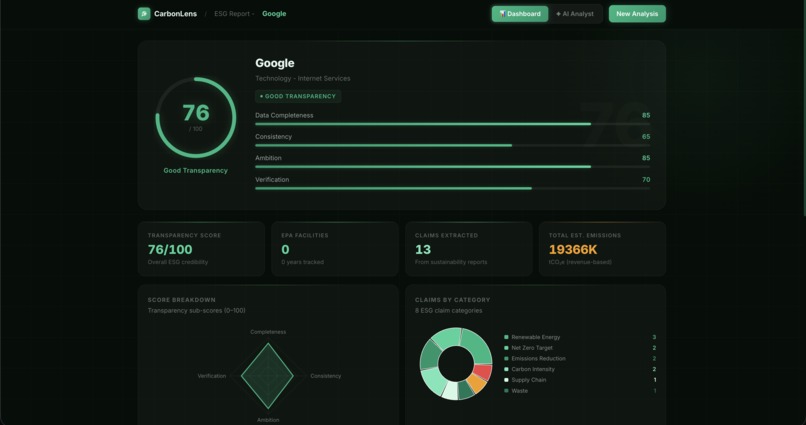The image size is (806, 425).
Task: Click the Supply Chain legend swatch
Action: [506, 380]
